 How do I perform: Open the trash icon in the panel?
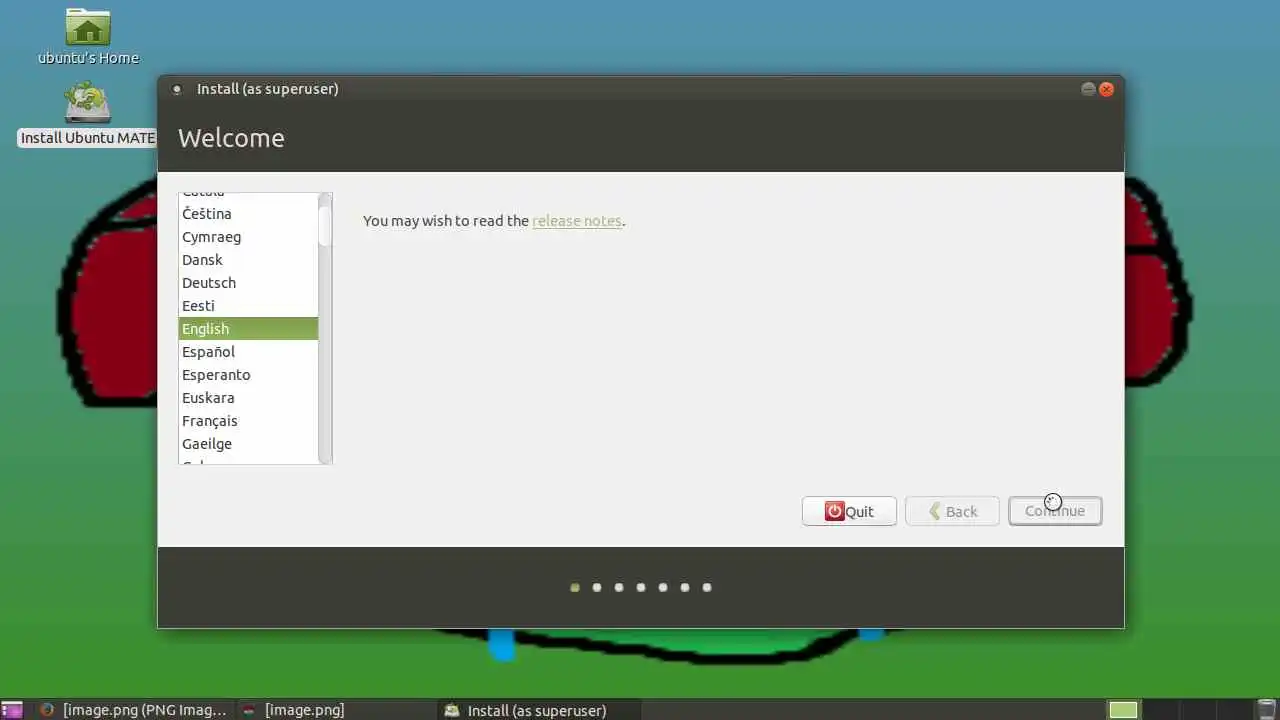[x=1266, y=710]
